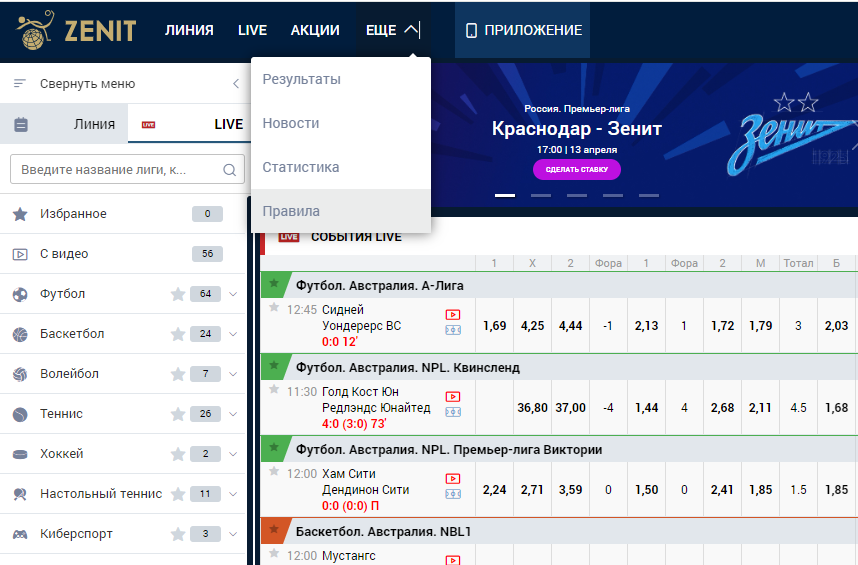Open the Zenit logo home link
858x565 pixels.
coord(76,30)
